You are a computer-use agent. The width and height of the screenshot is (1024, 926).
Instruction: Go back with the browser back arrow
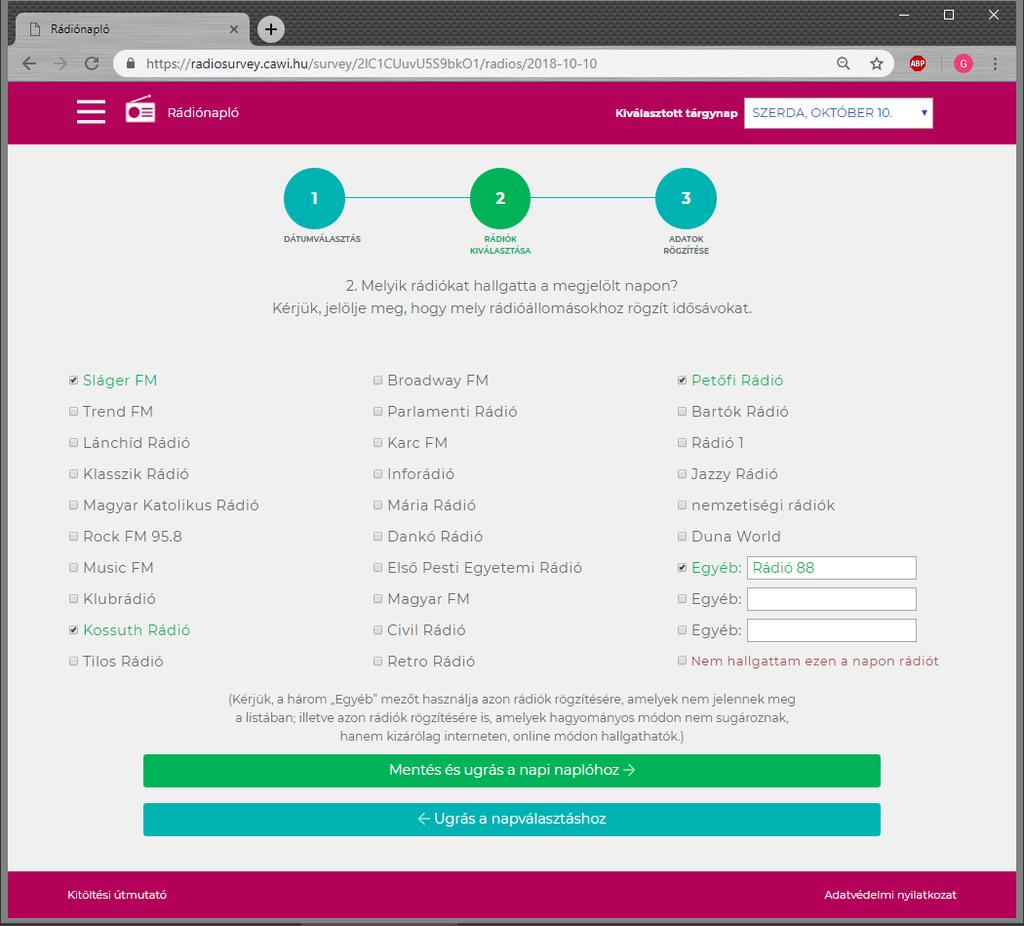(29, 63)
